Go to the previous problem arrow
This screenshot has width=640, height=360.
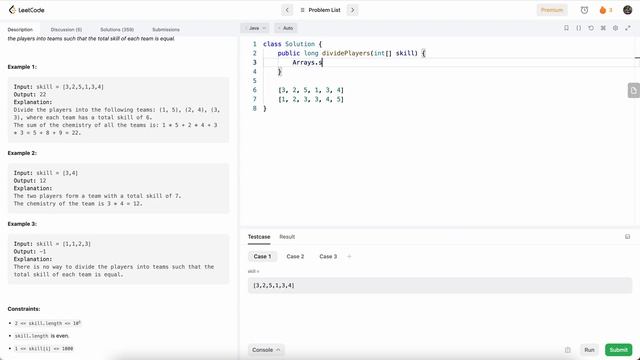click(x=287, y=10)
